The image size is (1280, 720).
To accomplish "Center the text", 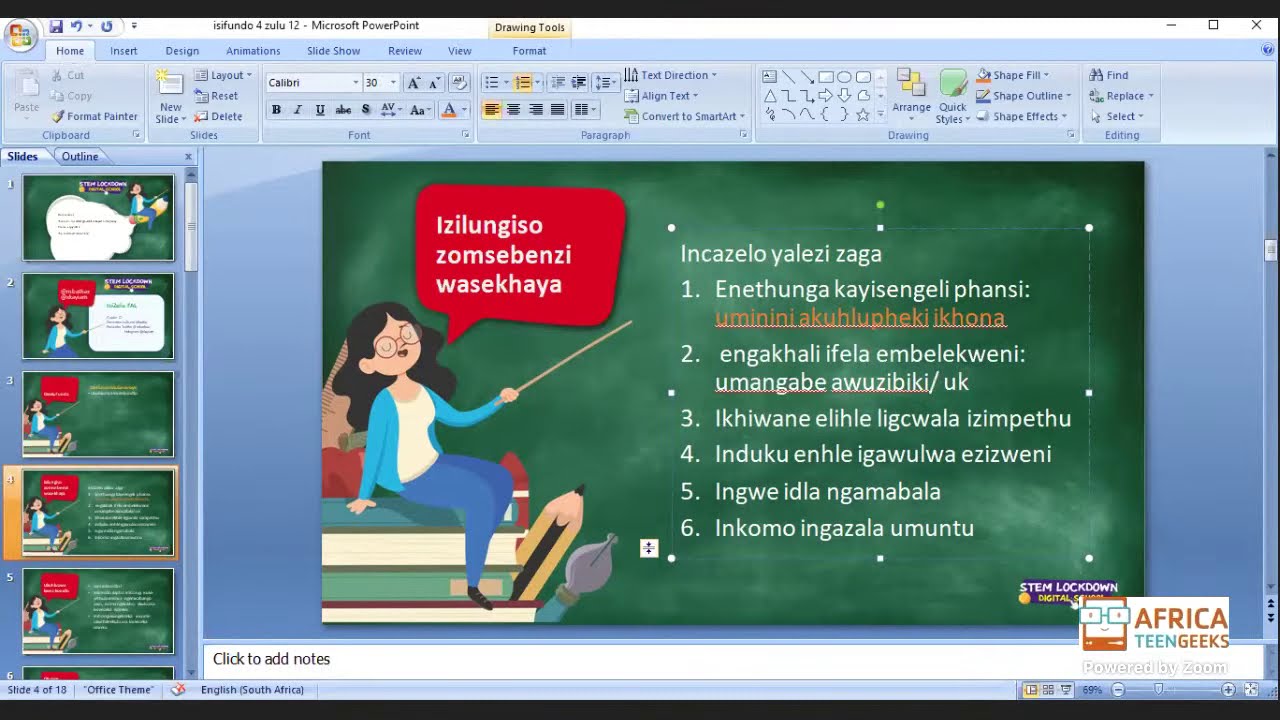I will point(513,110).
